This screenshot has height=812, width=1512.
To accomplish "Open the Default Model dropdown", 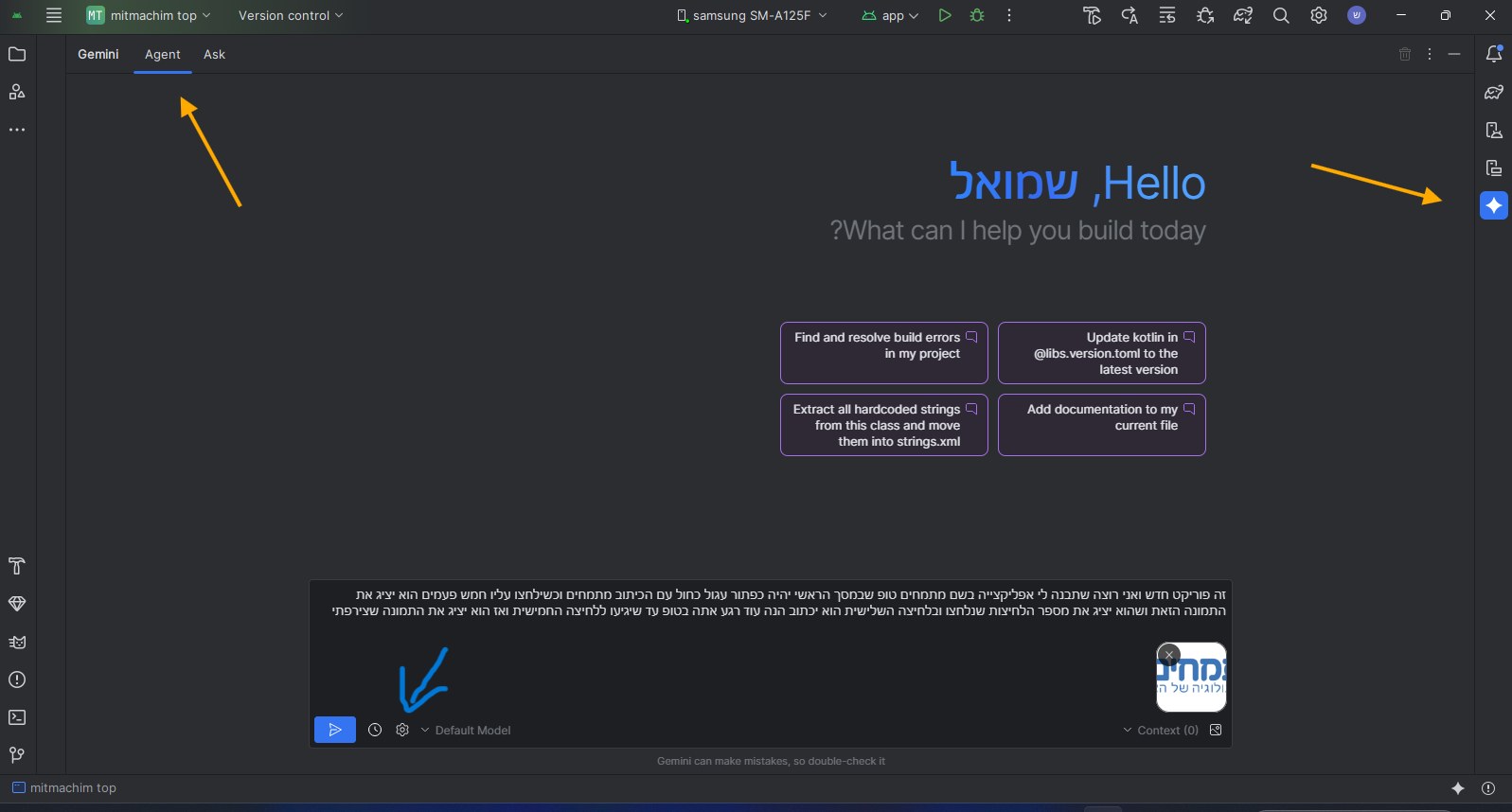I will (466, 730).
